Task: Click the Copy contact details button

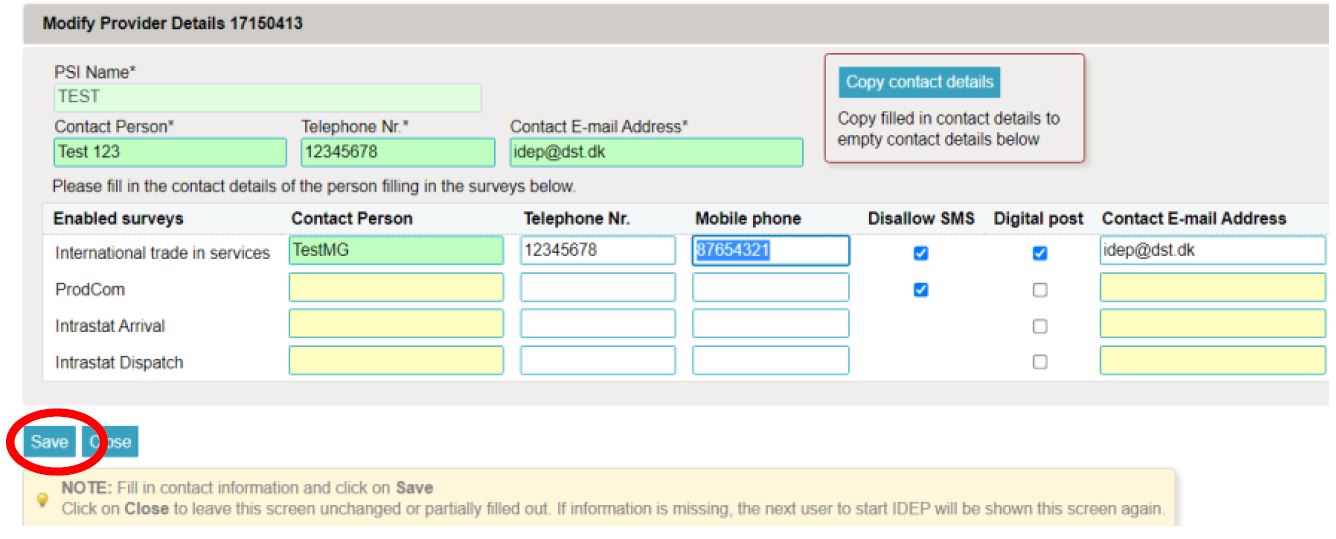Action: pos(919,82)
